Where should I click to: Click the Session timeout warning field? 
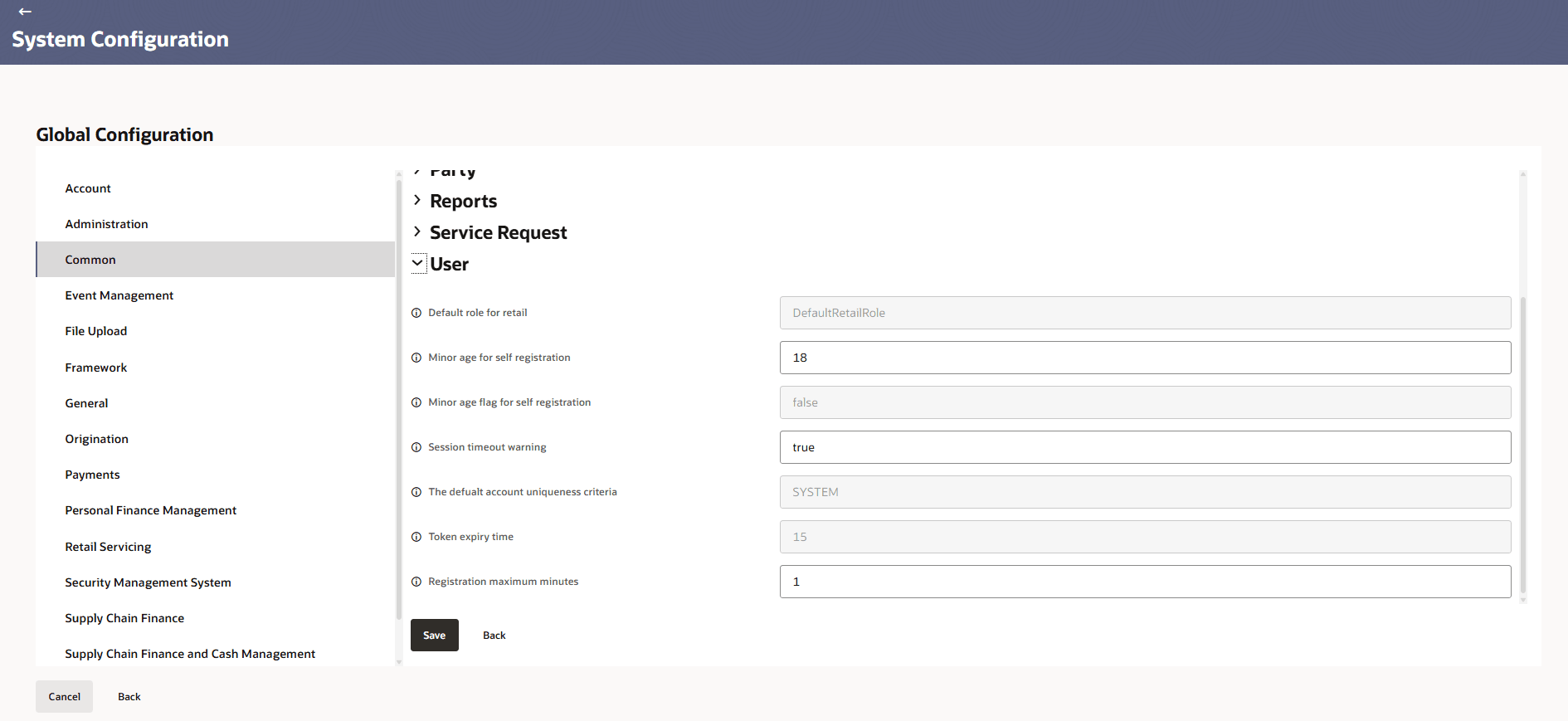[x=1146, y=447]
